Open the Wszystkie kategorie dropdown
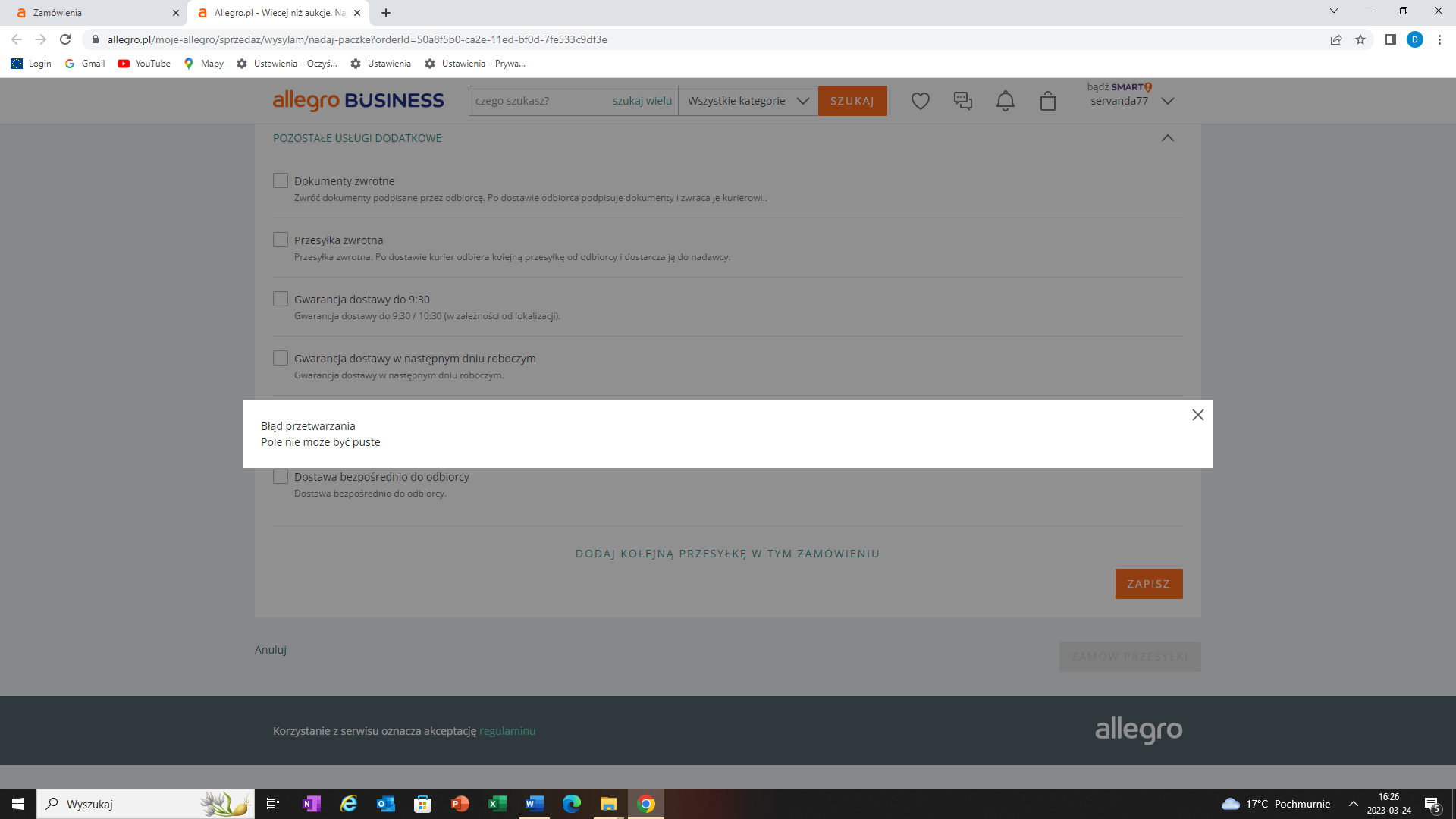The image size is (1456, 819). point(748,101)
